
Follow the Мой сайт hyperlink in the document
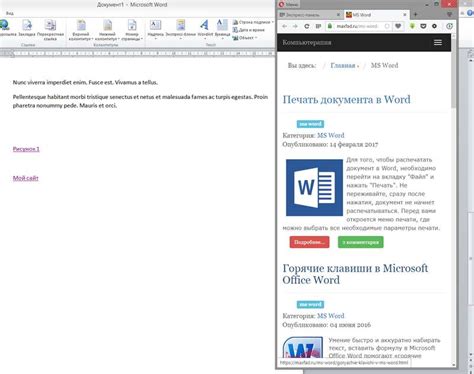click(x=26, y=178)
